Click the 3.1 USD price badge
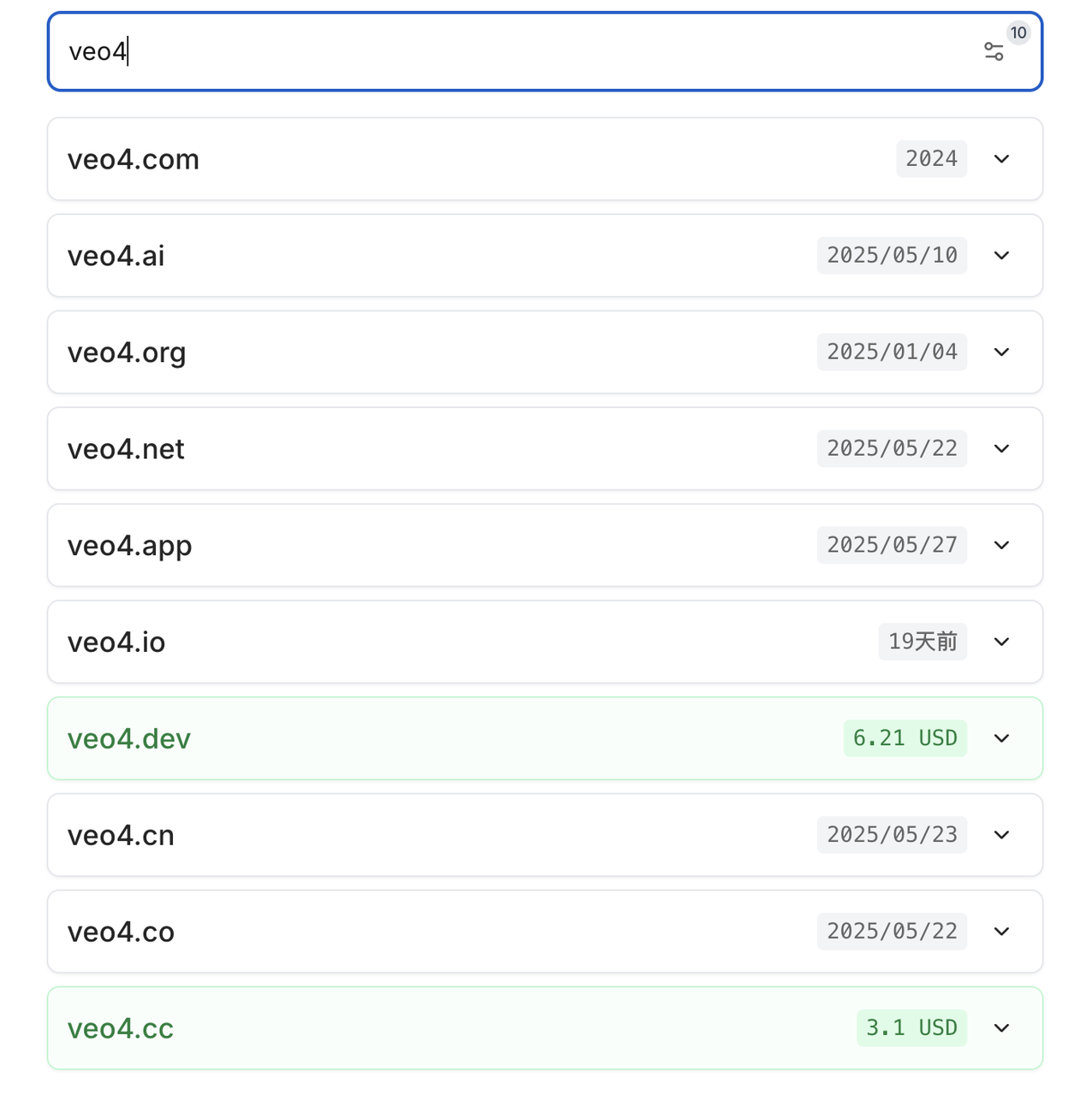This screenshot has height=1095, width=1092. click(x=911, y=1028)
